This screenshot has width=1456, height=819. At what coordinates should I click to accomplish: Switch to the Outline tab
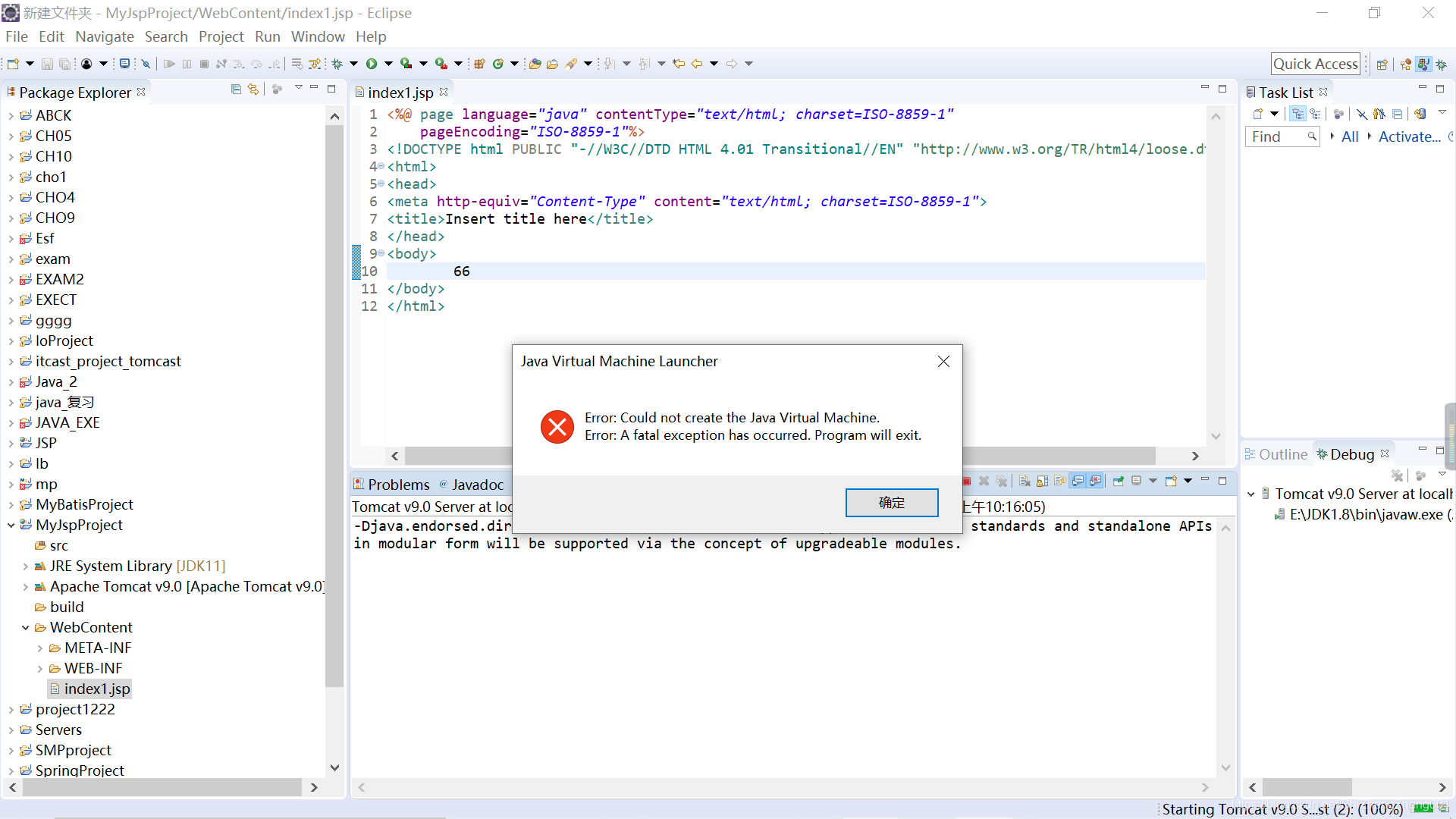[x=1283, y=453]
